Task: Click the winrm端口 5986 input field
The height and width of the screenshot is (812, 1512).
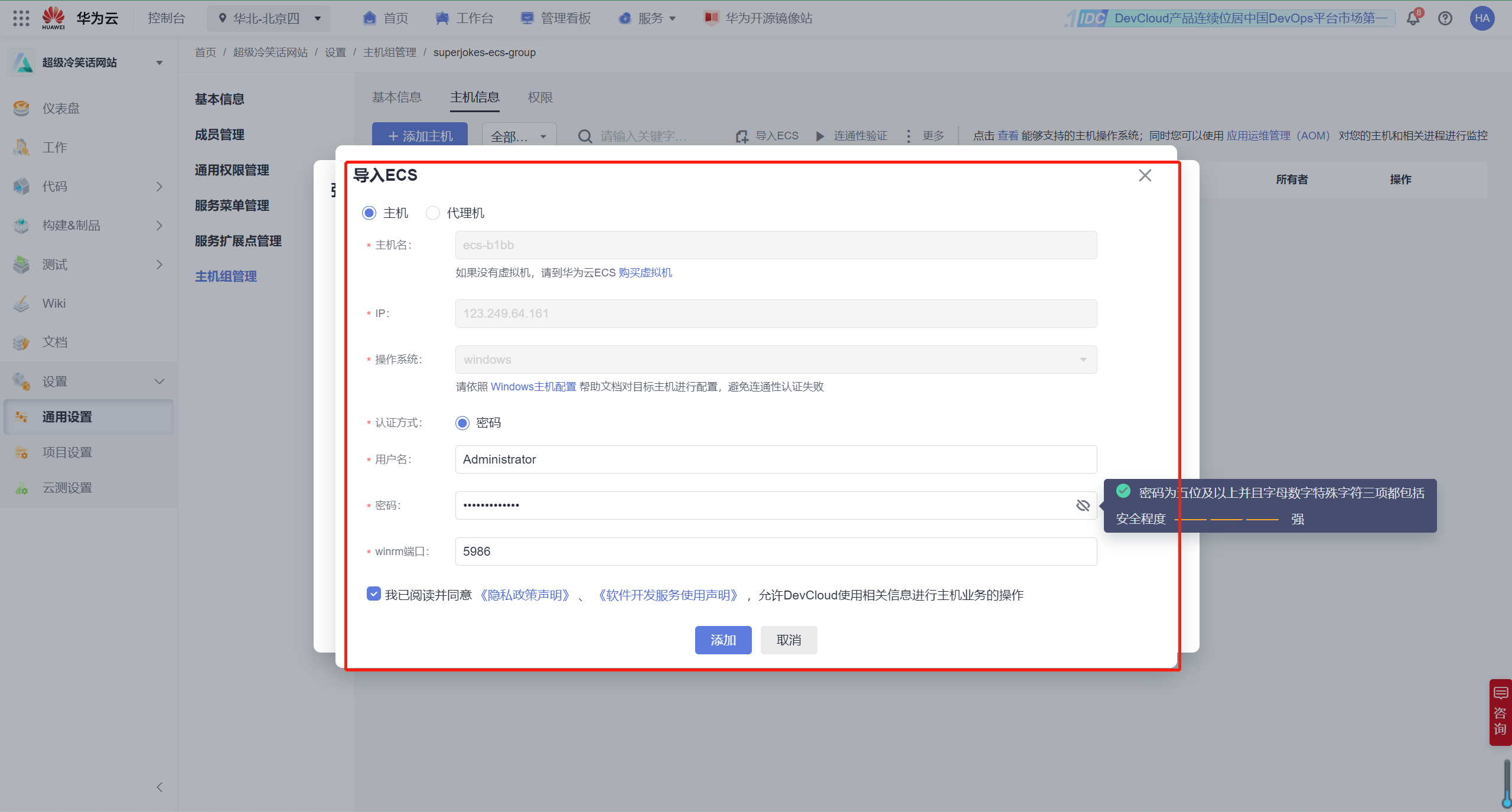Action: (x=776, y=552)
